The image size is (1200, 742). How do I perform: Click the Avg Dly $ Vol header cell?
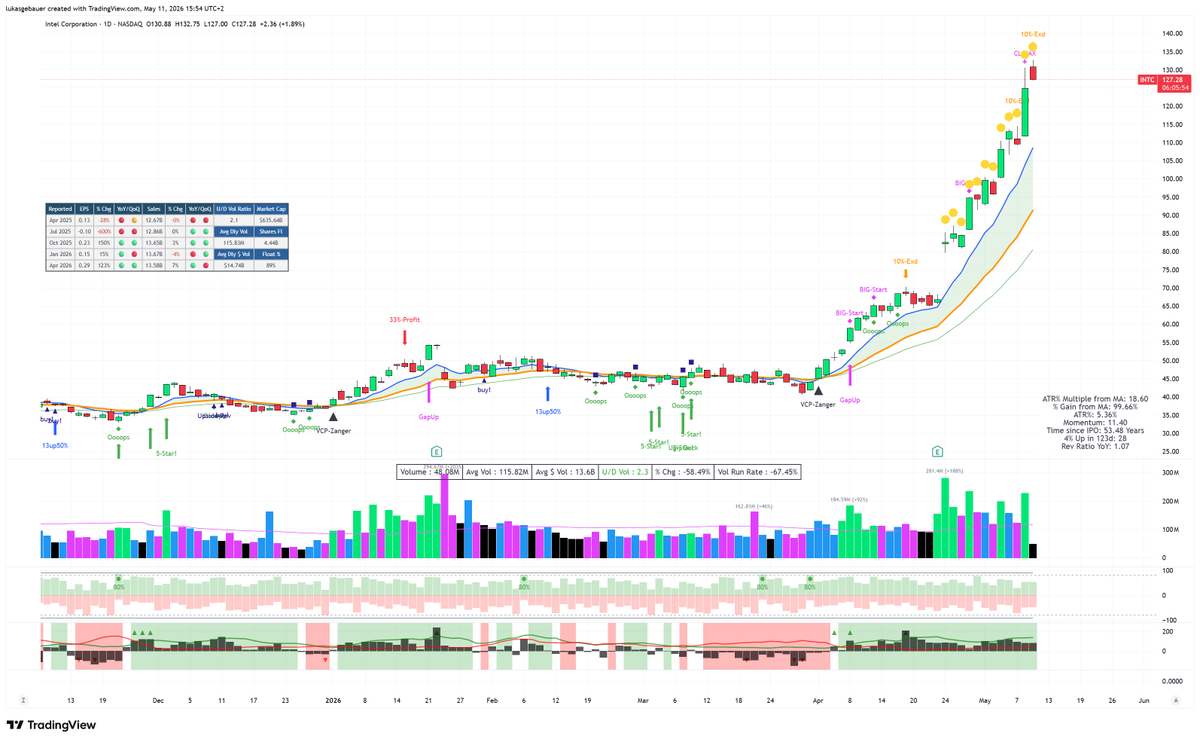[235, 254]
